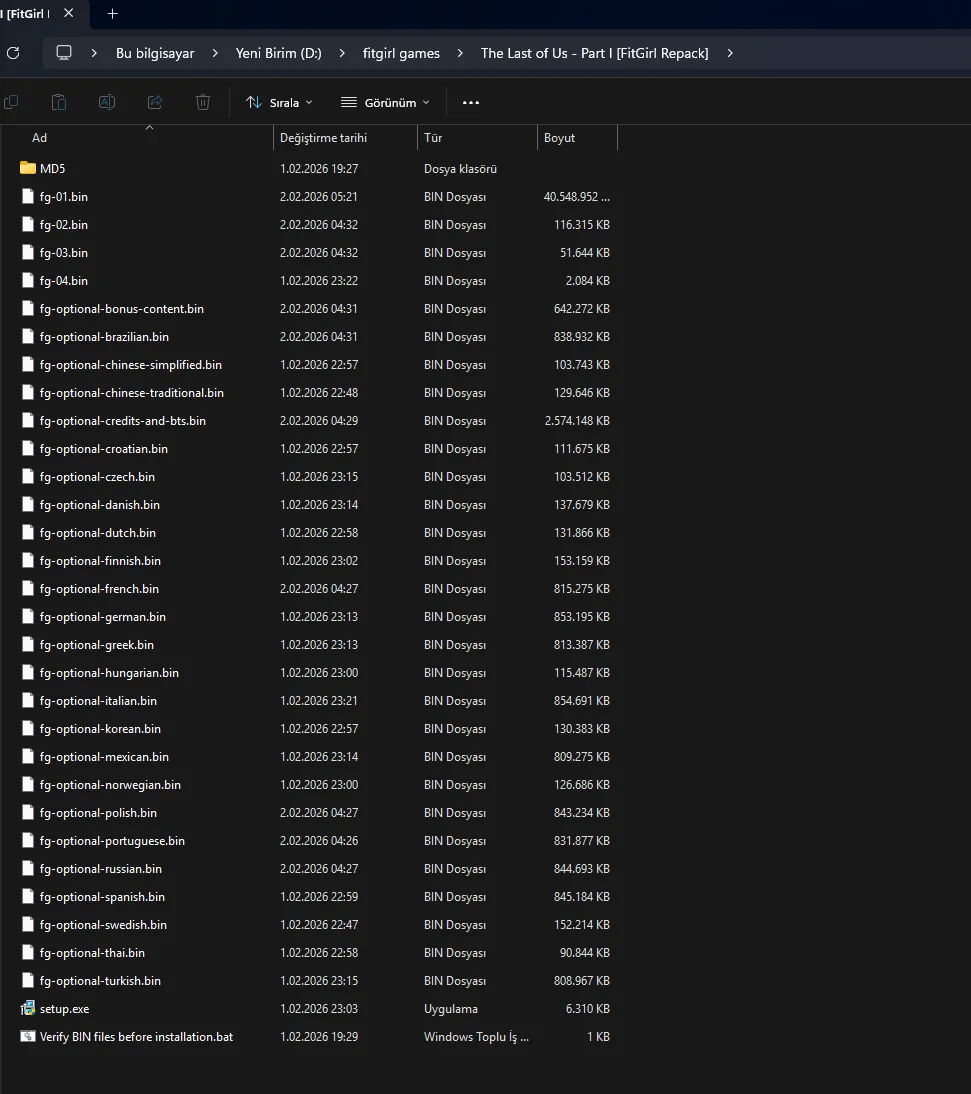Image resolution: width=971 pixels, height=1094 pixels.
Task: Select fg-optional-norwegian.bin
Action: point(110,785)
